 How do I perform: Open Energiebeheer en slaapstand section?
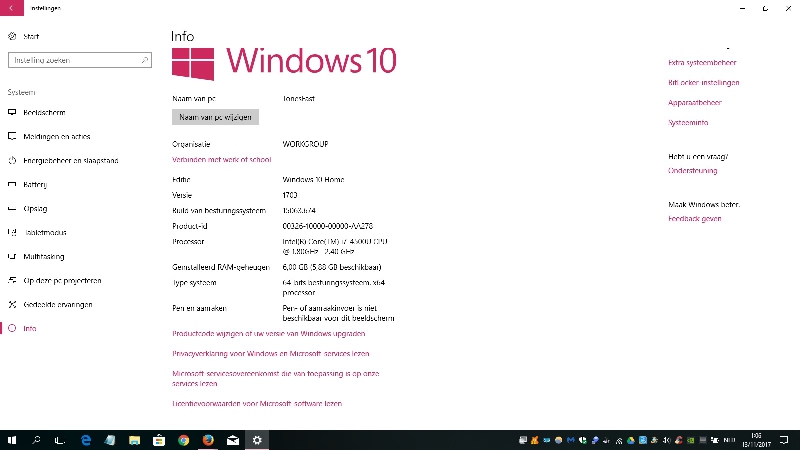(70, 160)
